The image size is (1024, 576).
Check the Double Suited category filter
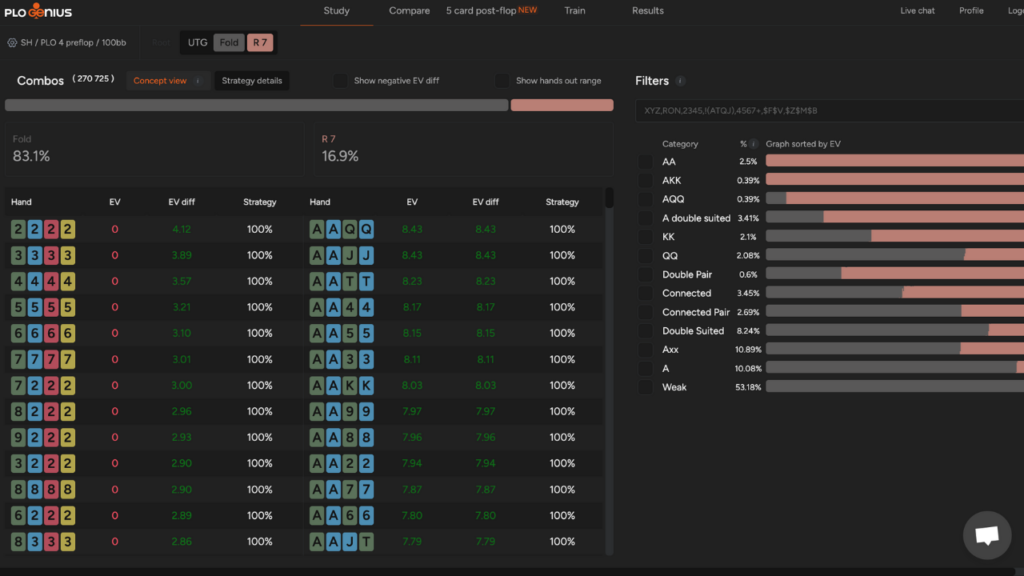coord(645,331)
